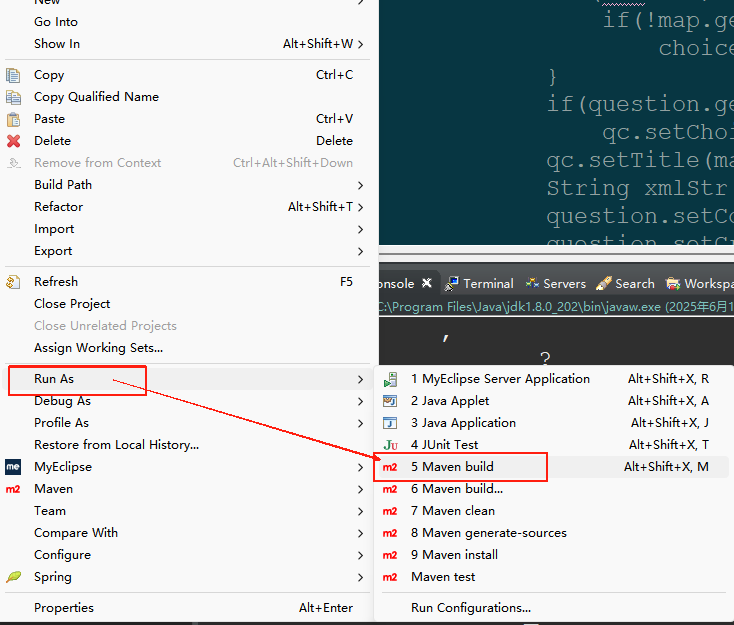Image resolution: width=734 pixels, height=625 pixels.
Task: Open Properties from context menu
Action: click(x=64, y=608)
